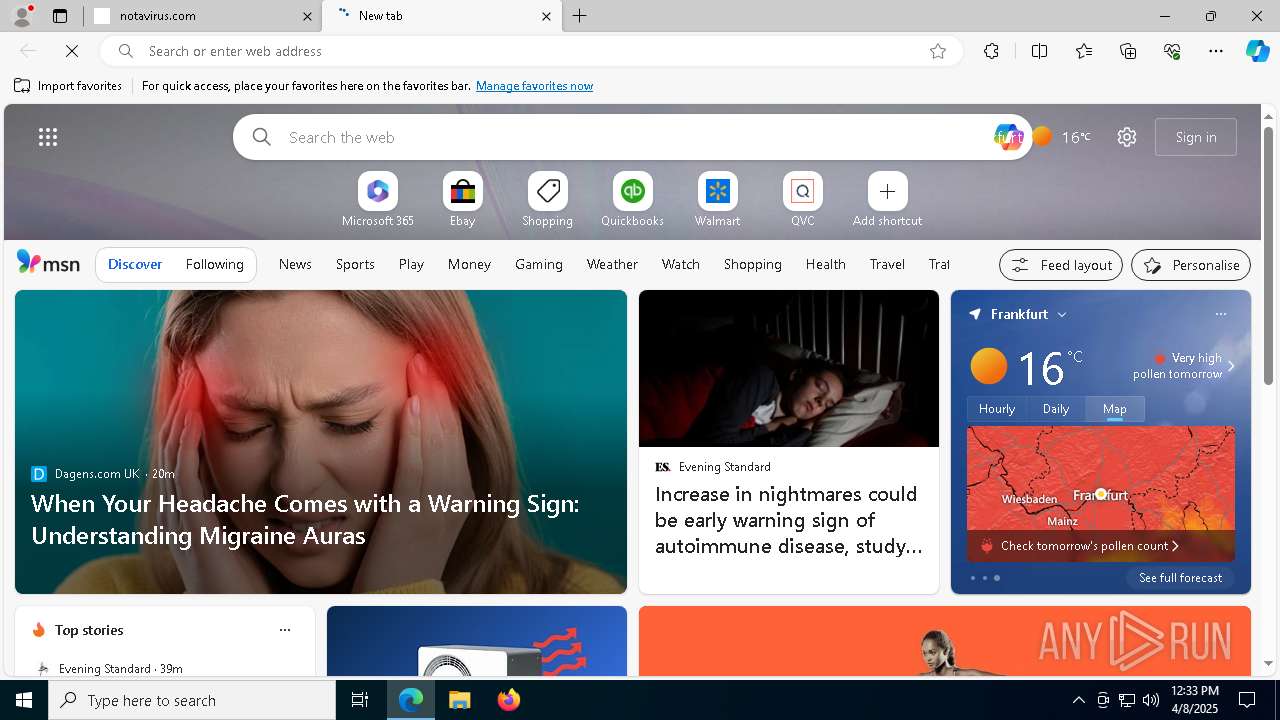Open the Walmart shortcut
The image size is (1280, 720).
(x=717, y=200)
